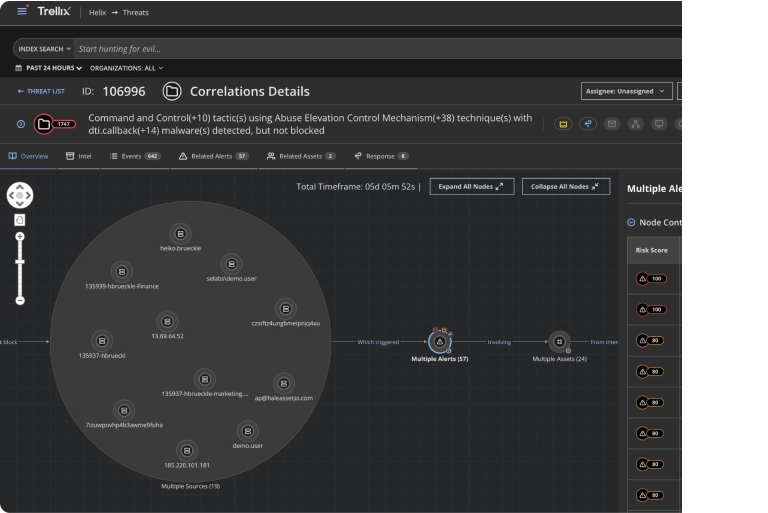Click the monitor endpoint action icon
Viewport: 768px width, 513px height.
(x=659, y=124)
